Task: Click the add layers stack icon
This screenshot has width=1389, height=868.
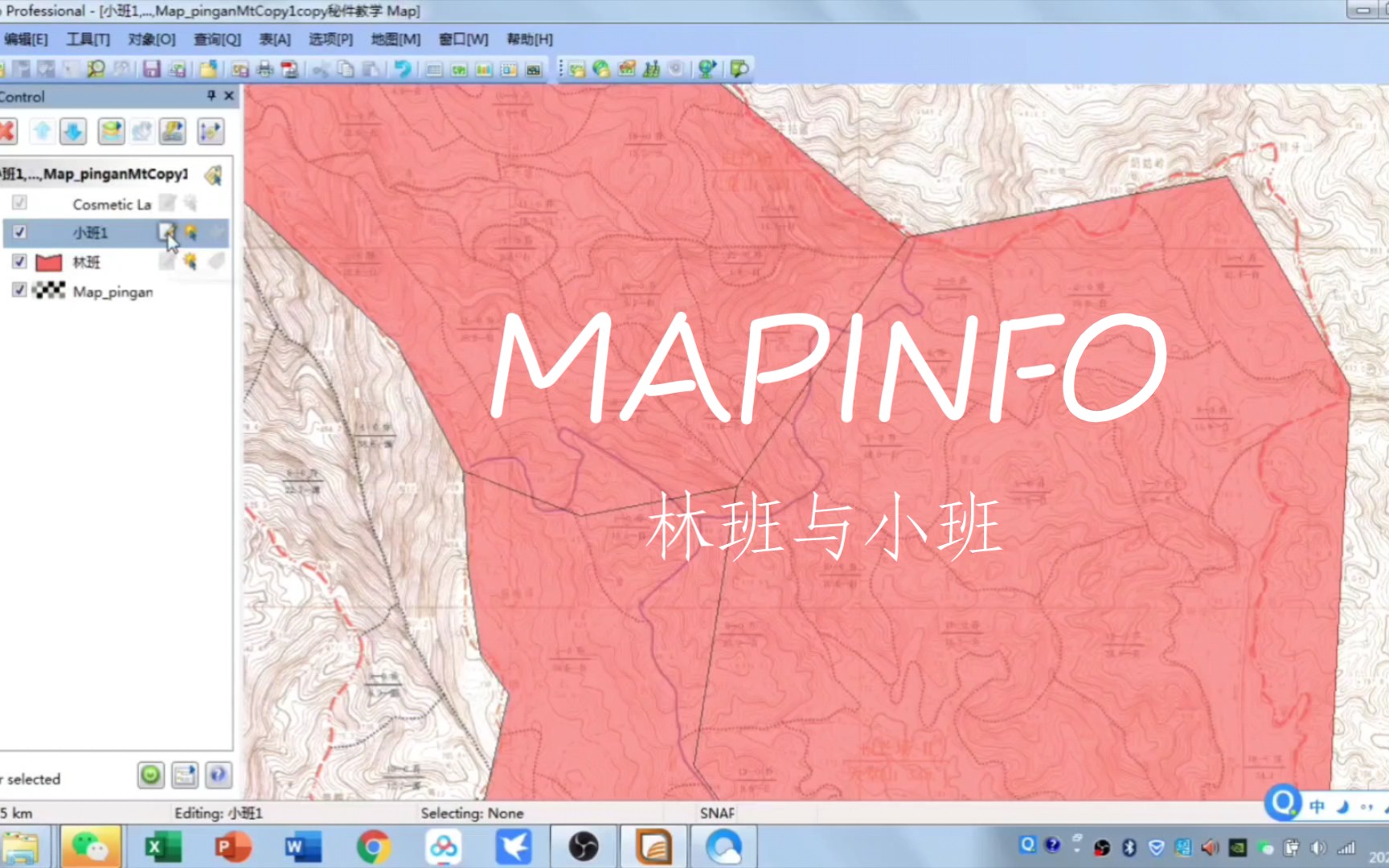Action: 112,131
